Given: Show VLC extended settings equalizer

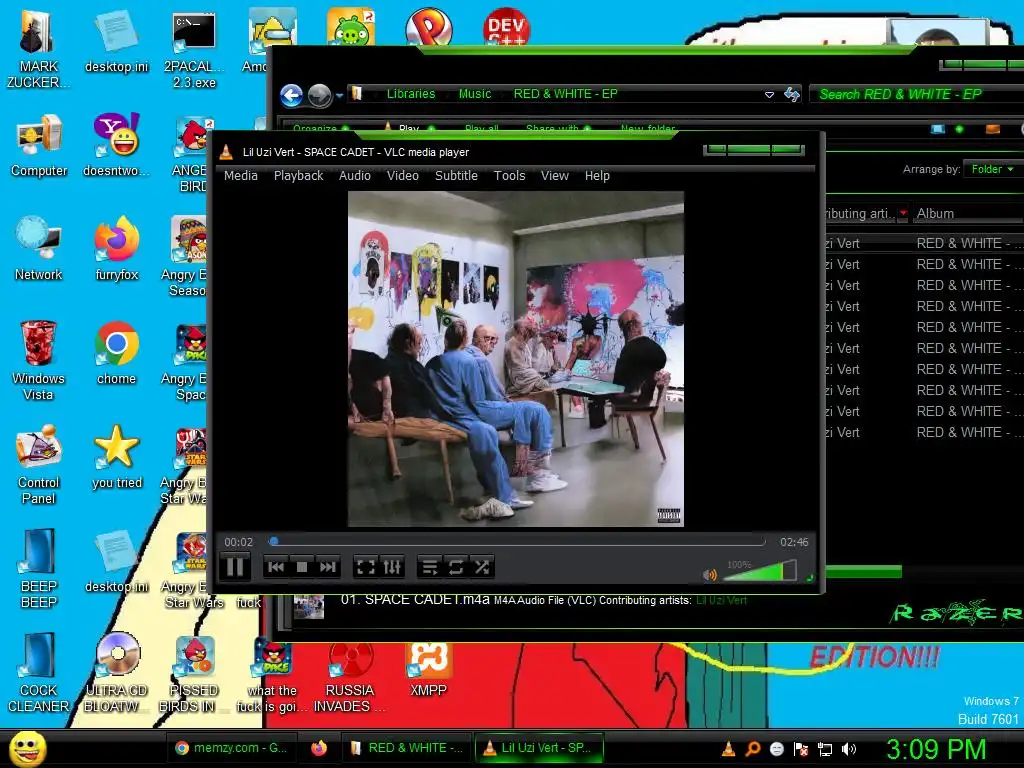Looking at the screenshot, I should point(392,567).
